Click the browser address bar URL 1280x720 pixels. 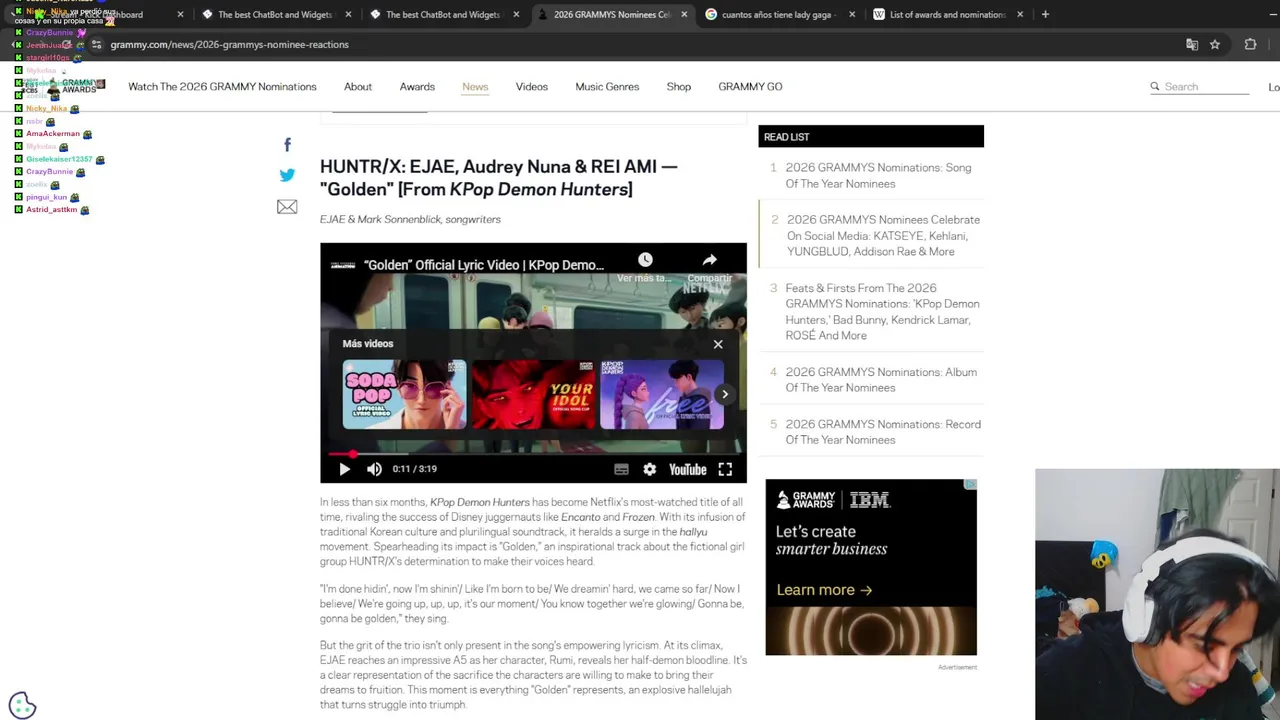pyautogui.click(x=229, y=44)
